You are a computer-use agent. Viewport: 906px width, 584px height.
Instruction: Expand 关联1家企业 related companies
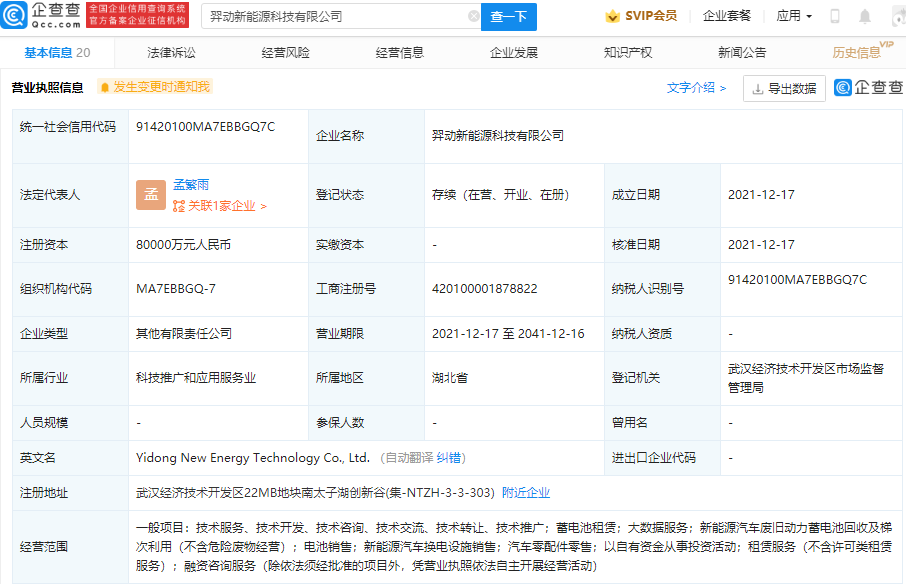pyautogui.click(x=220, y=206)
